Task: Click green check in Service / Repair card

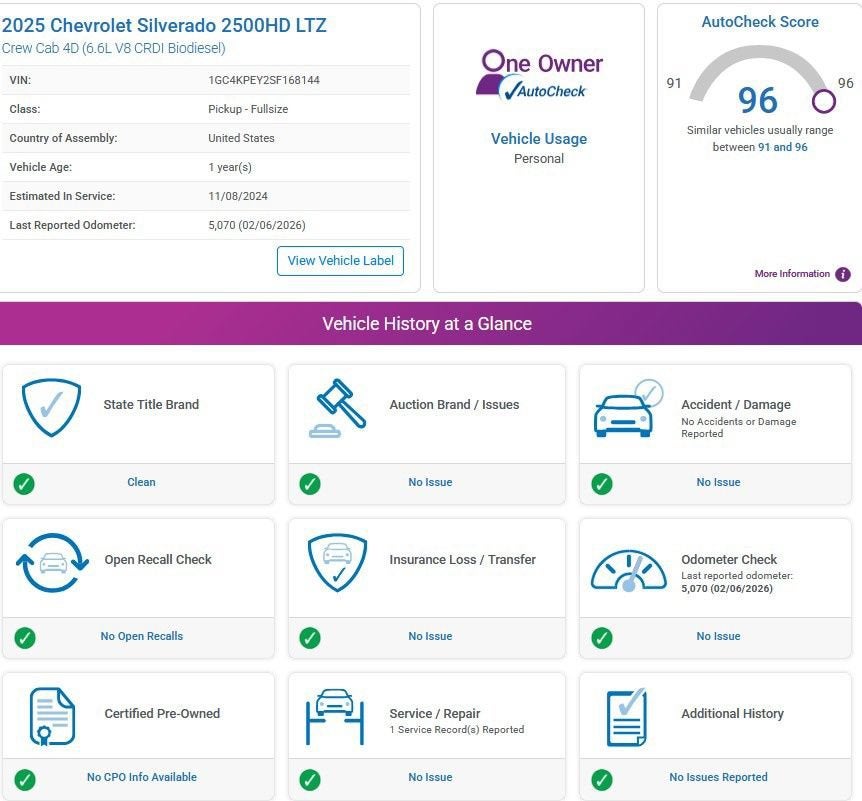Action: tap(310, 779)
